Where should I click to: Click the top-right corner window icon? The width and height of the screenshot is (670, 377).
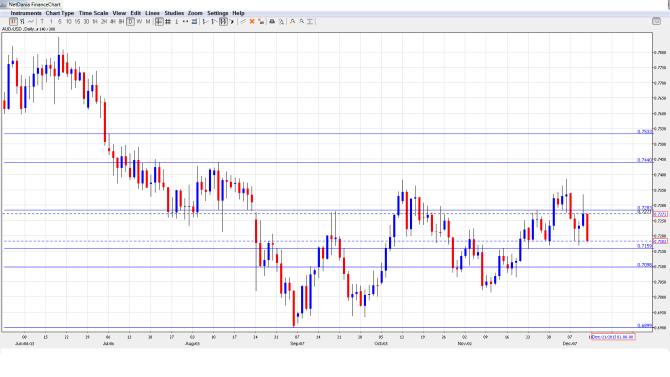(x=656, y=21)
